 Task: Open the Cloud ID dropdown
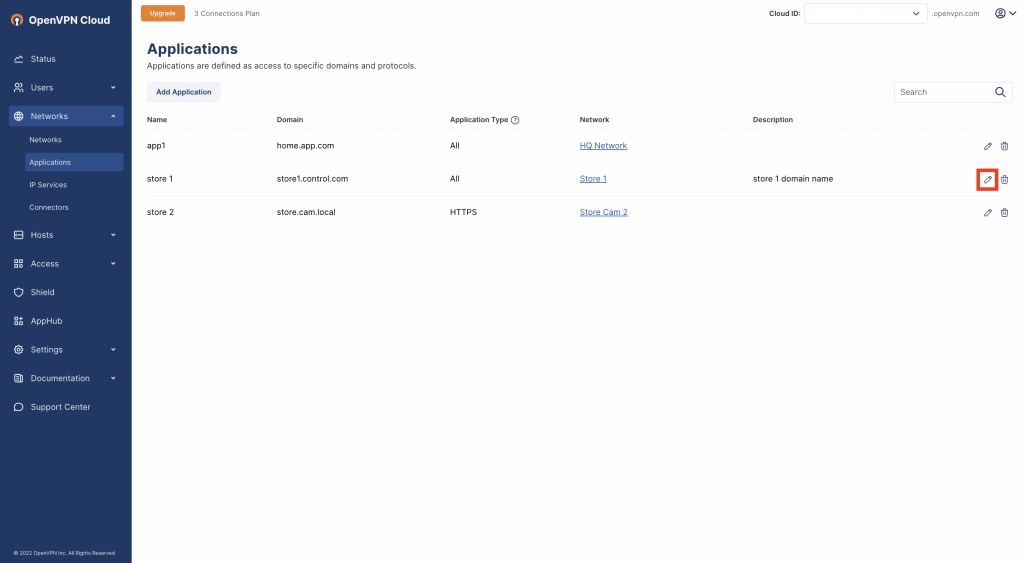point(865,14)
